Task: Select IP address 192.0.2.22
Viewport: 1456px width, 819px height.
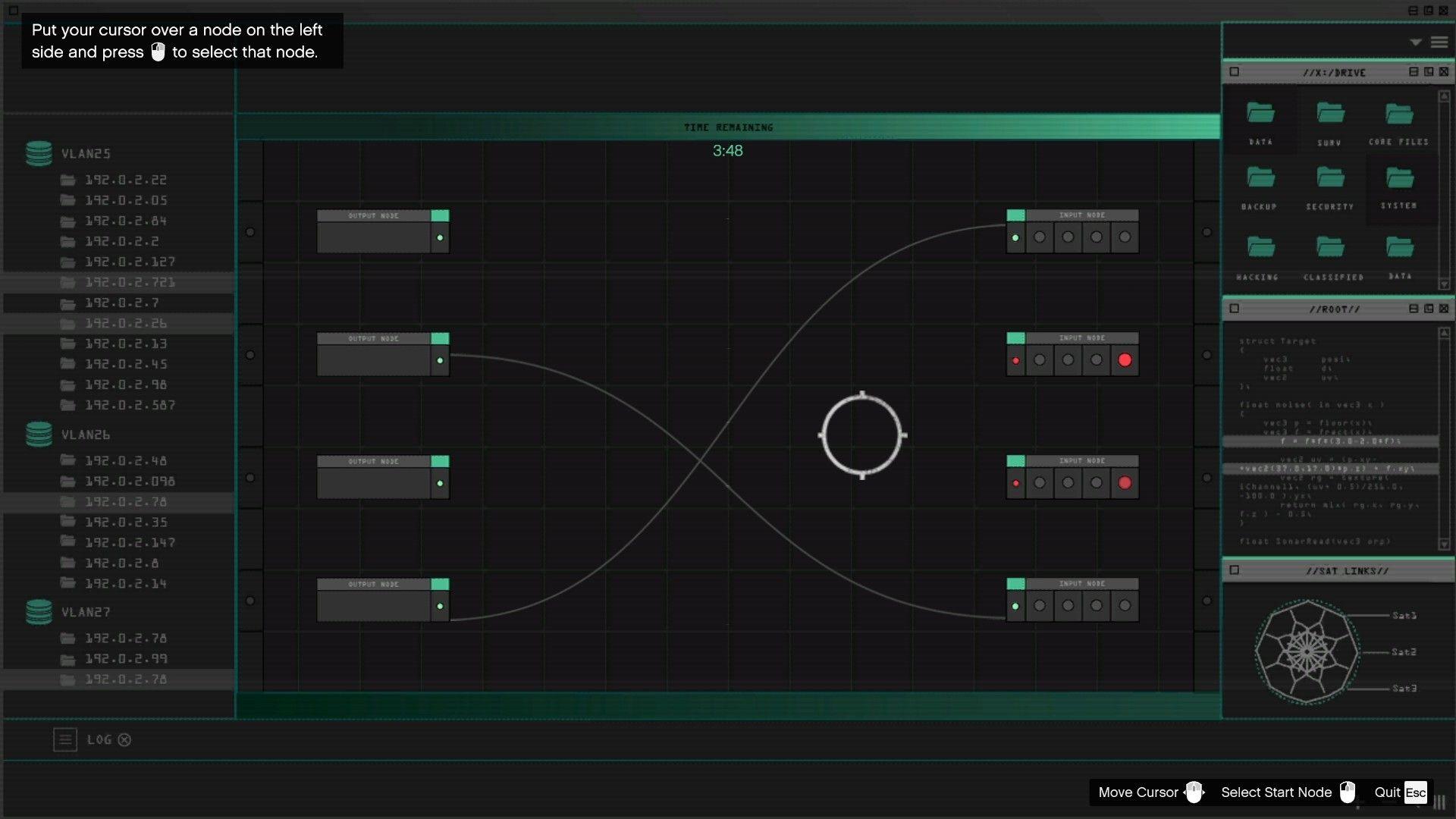Action: (x=125, y=180)
